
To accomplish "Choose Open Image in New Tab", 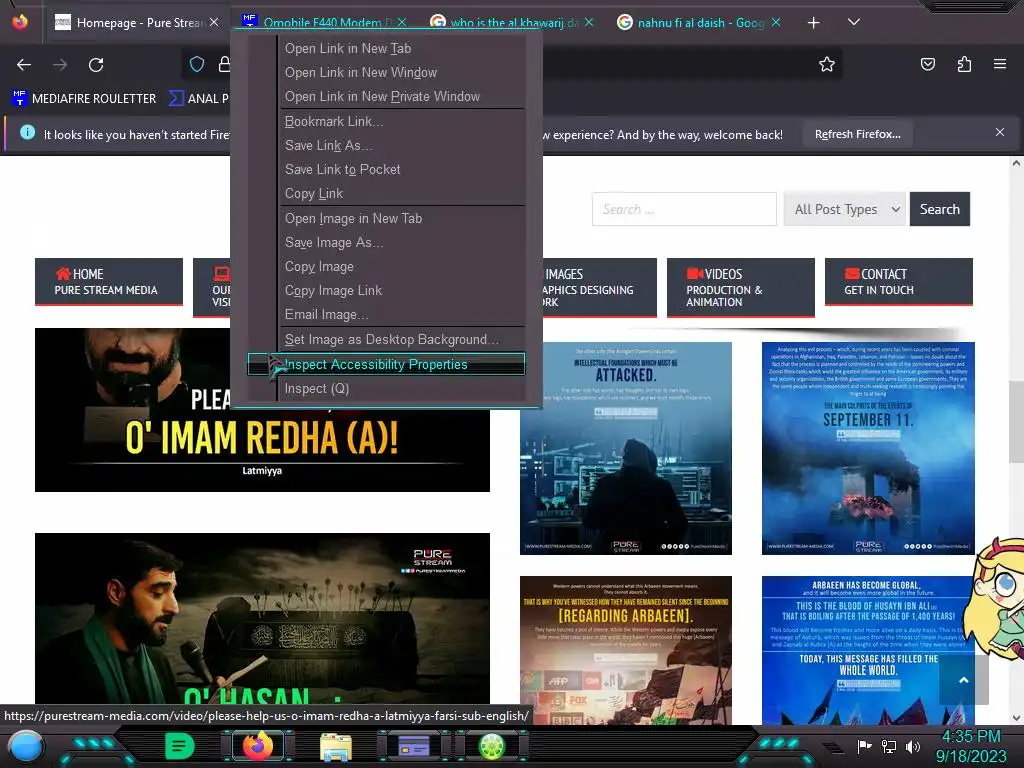I will click(x=402, y=219).
